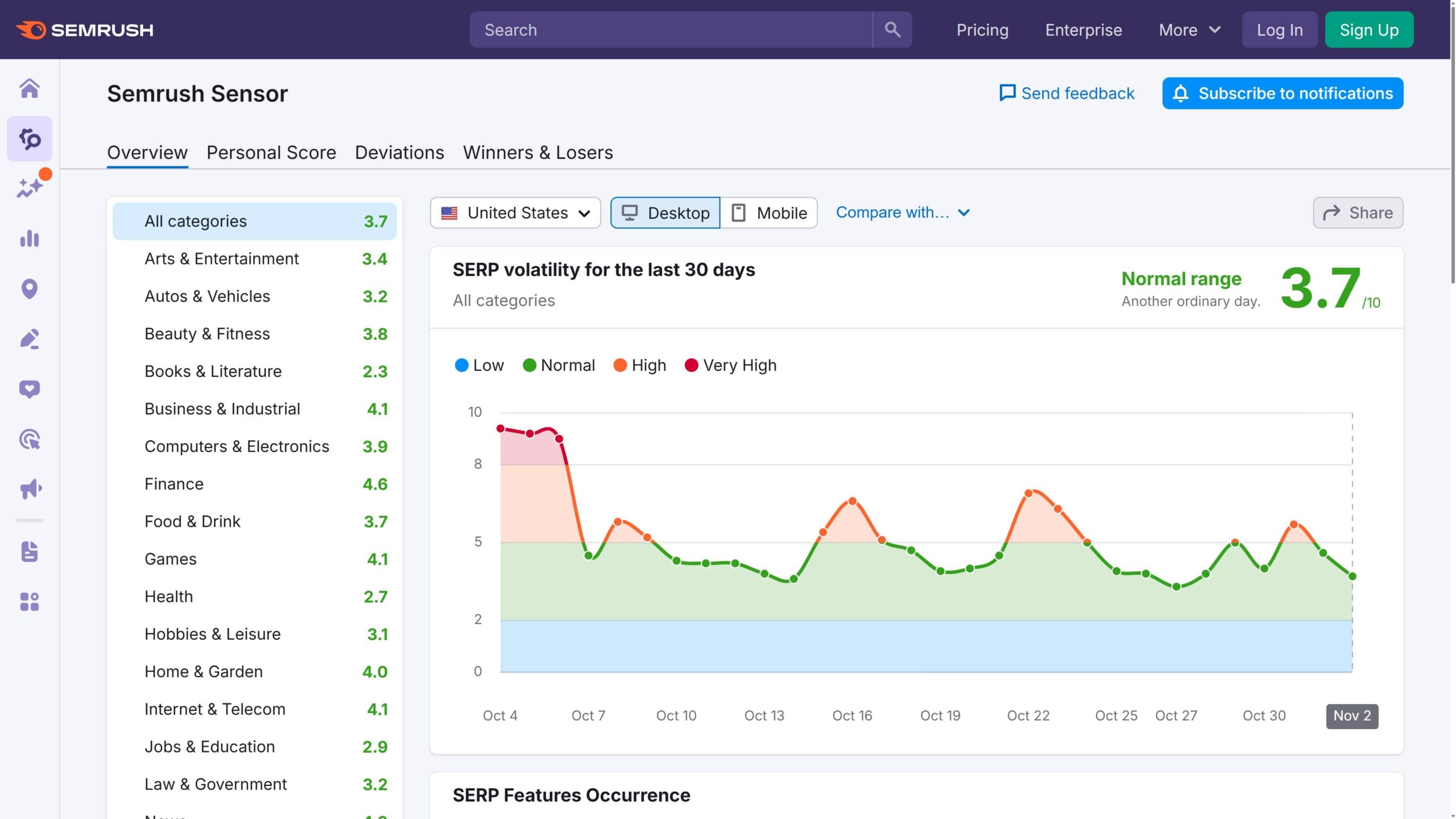
Task: Open the pencil content writing sidebar icon
Action: [30, 339]
